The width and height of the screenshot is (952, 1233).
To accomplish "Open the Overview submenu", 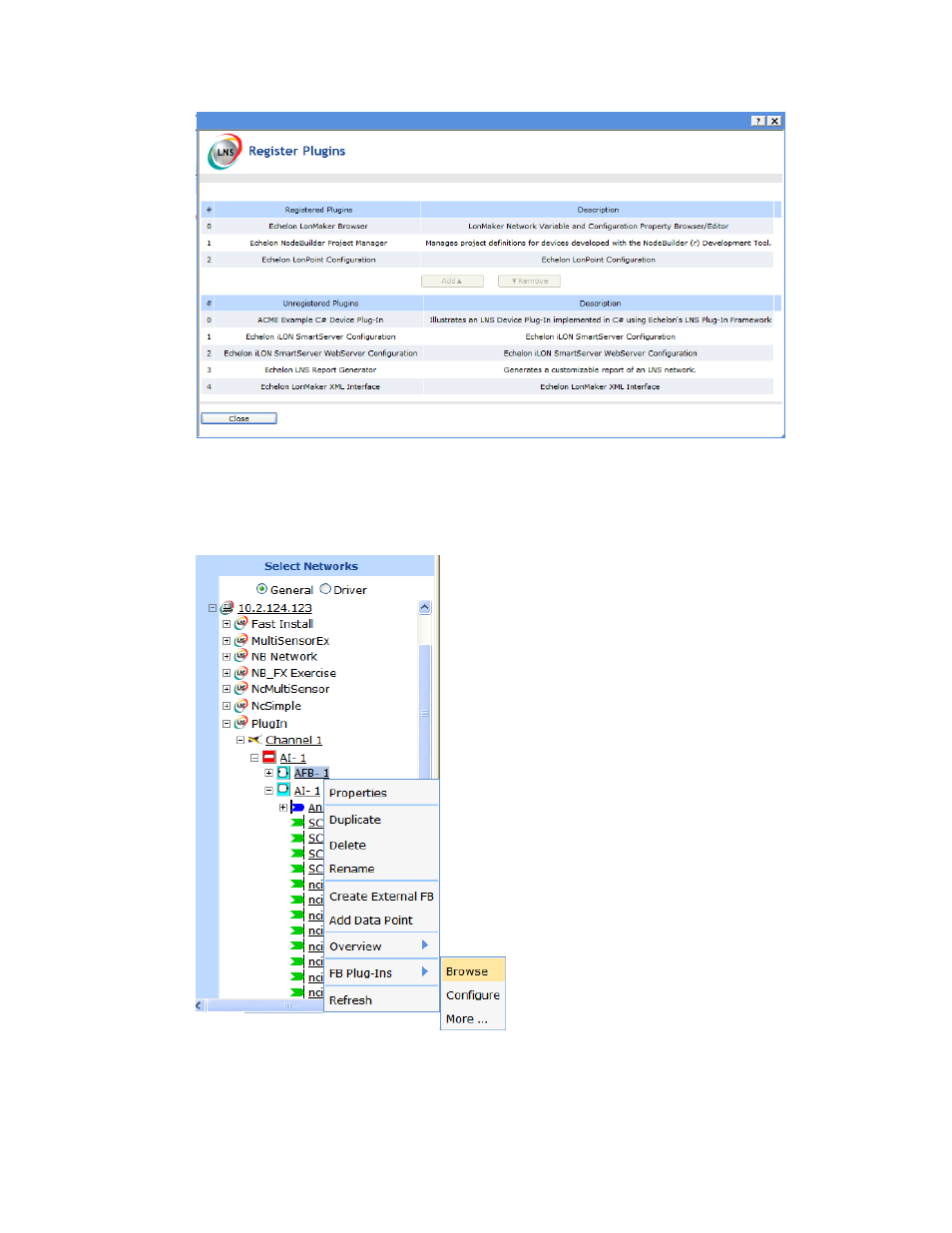I will (381, 946).
